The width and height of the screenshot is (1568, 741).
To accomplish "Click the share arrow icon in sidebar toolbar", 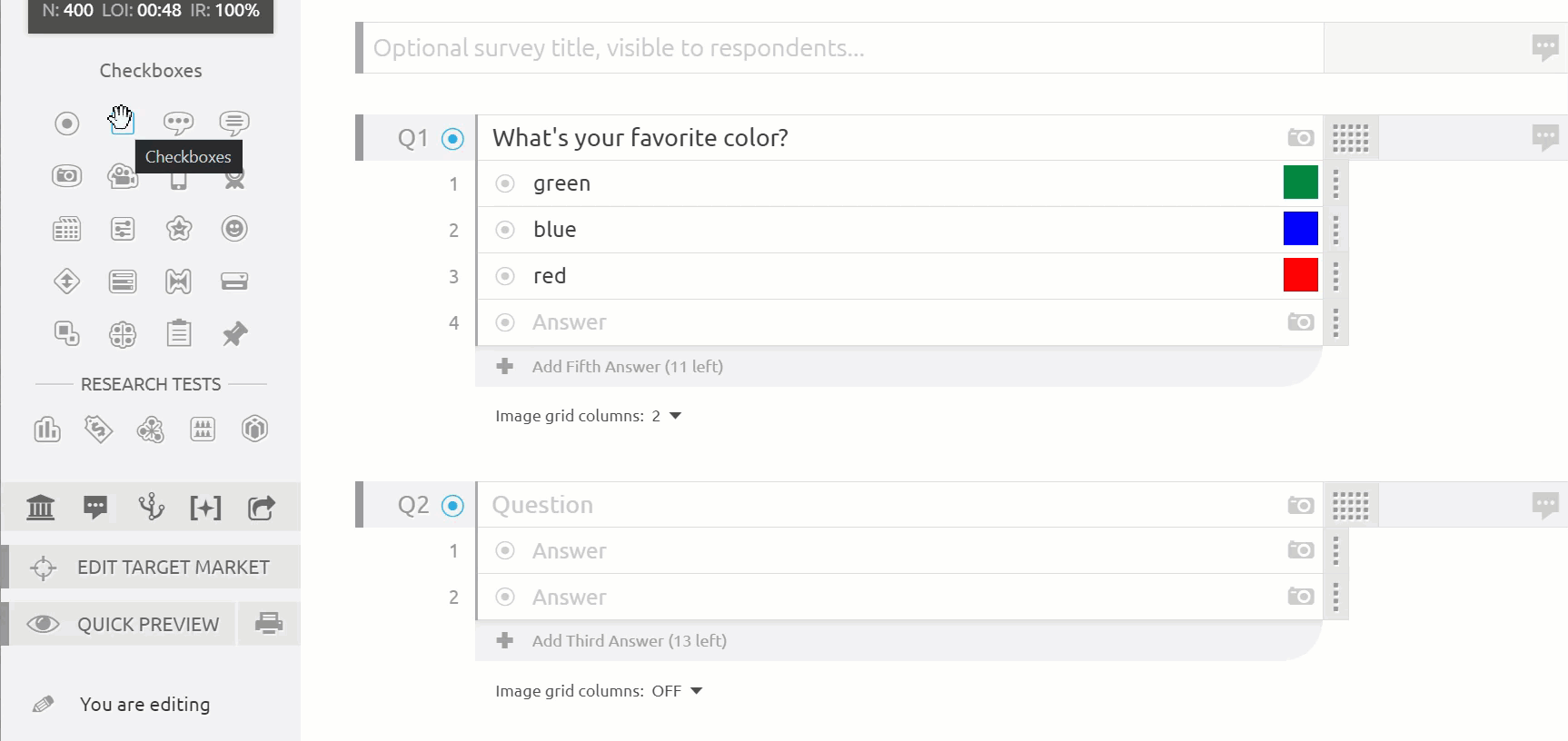I will [x=261, y=508].
